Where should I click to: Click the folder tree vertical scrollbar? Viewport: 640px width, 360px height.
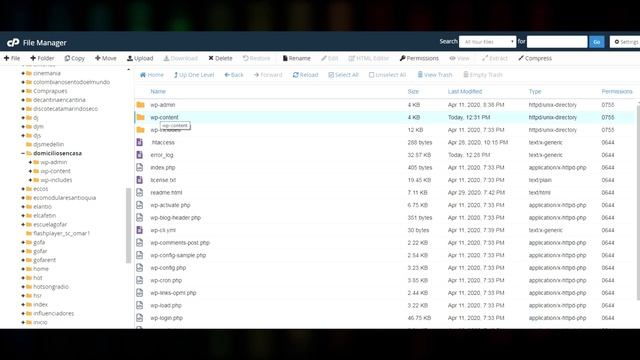click(128, 225)
